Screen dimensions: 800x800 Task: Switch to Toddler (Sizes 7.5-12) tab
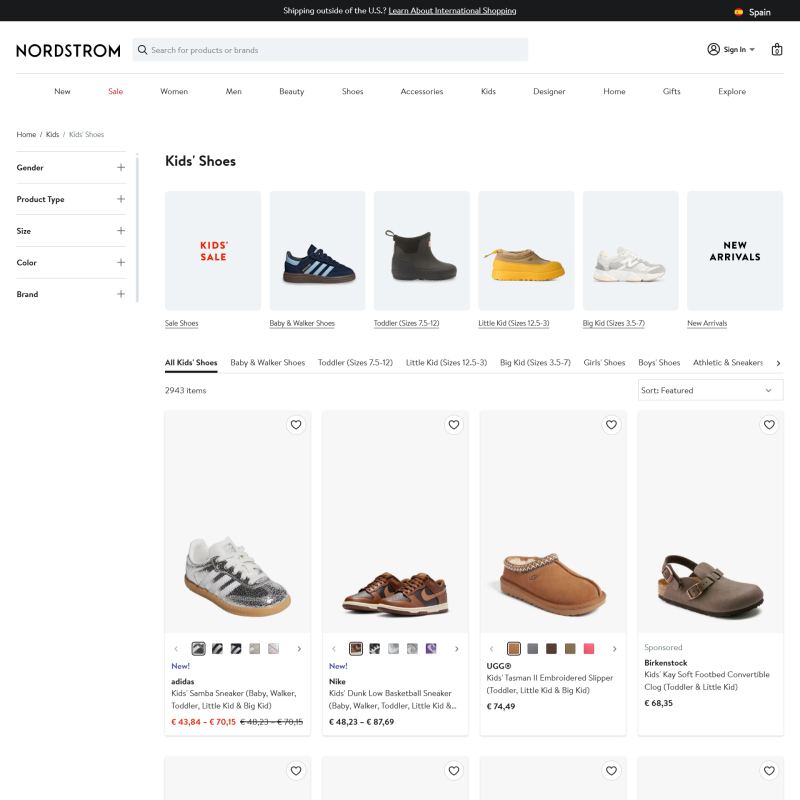pos(355,363)
